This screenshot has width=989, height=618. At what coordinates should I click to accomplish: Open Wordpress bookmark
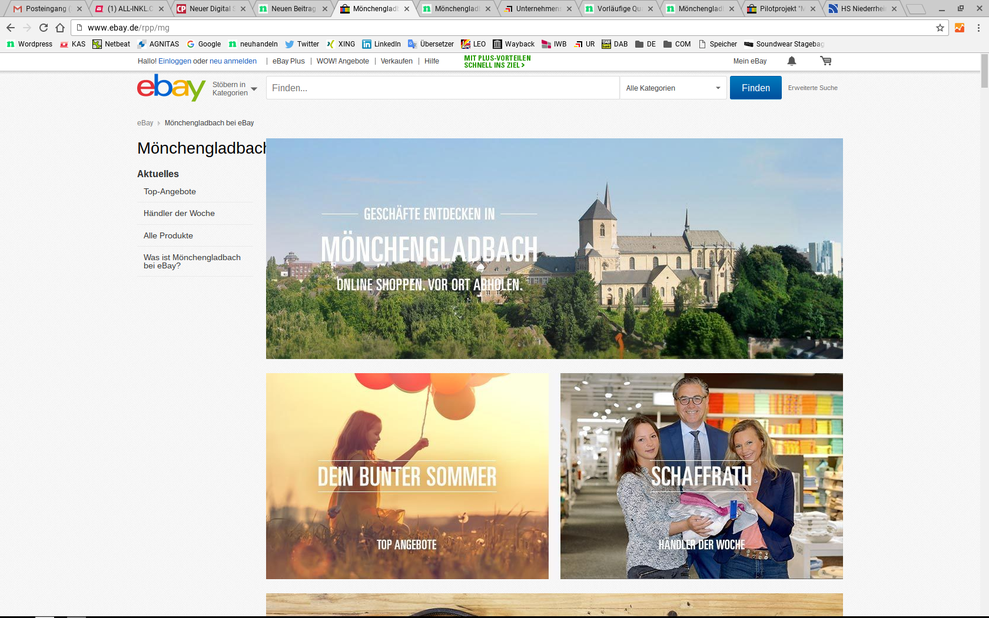point(30,44)
